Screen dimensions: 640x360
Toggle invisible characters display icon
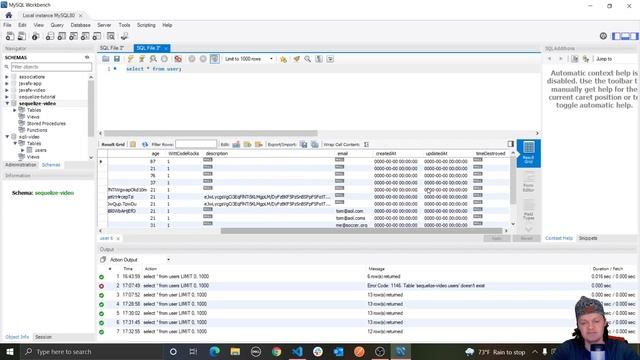[x=319, y=59]
